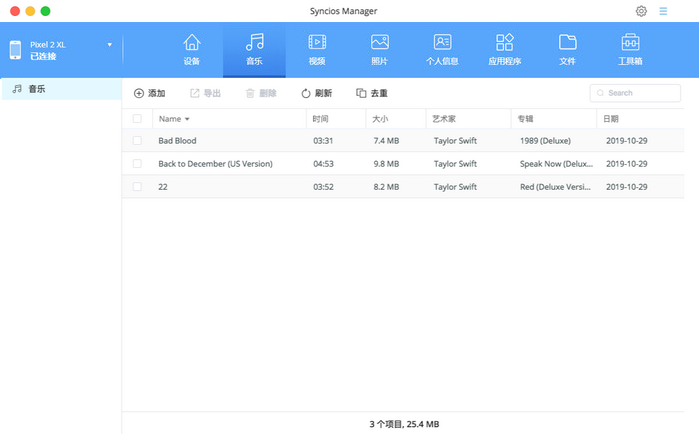This screenshot has height=439, width=699.
Task: Click the 去重 (De-duplicate) button
Action: click(x=372, y=93)
